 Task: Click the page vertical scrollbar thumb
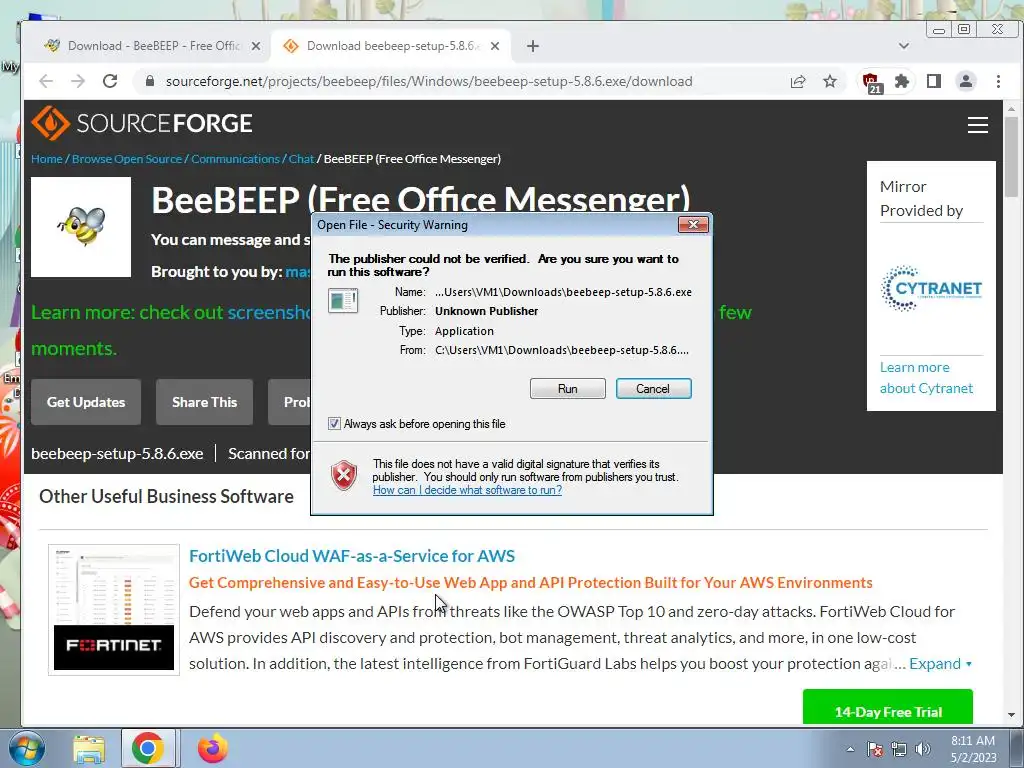tap(1011, 157)
